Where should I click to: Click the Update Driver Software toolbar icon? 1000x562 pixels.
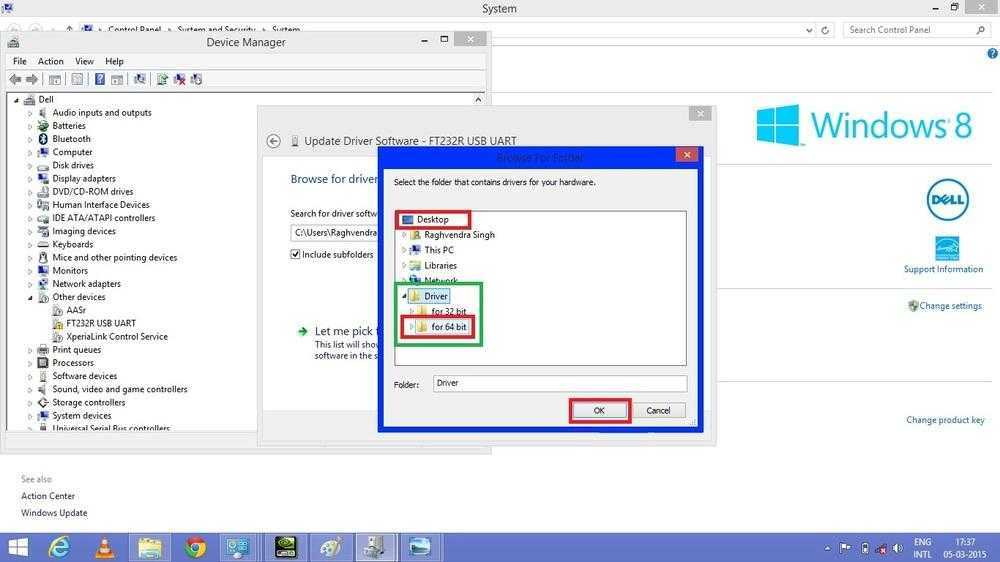(x=162, y=79)
